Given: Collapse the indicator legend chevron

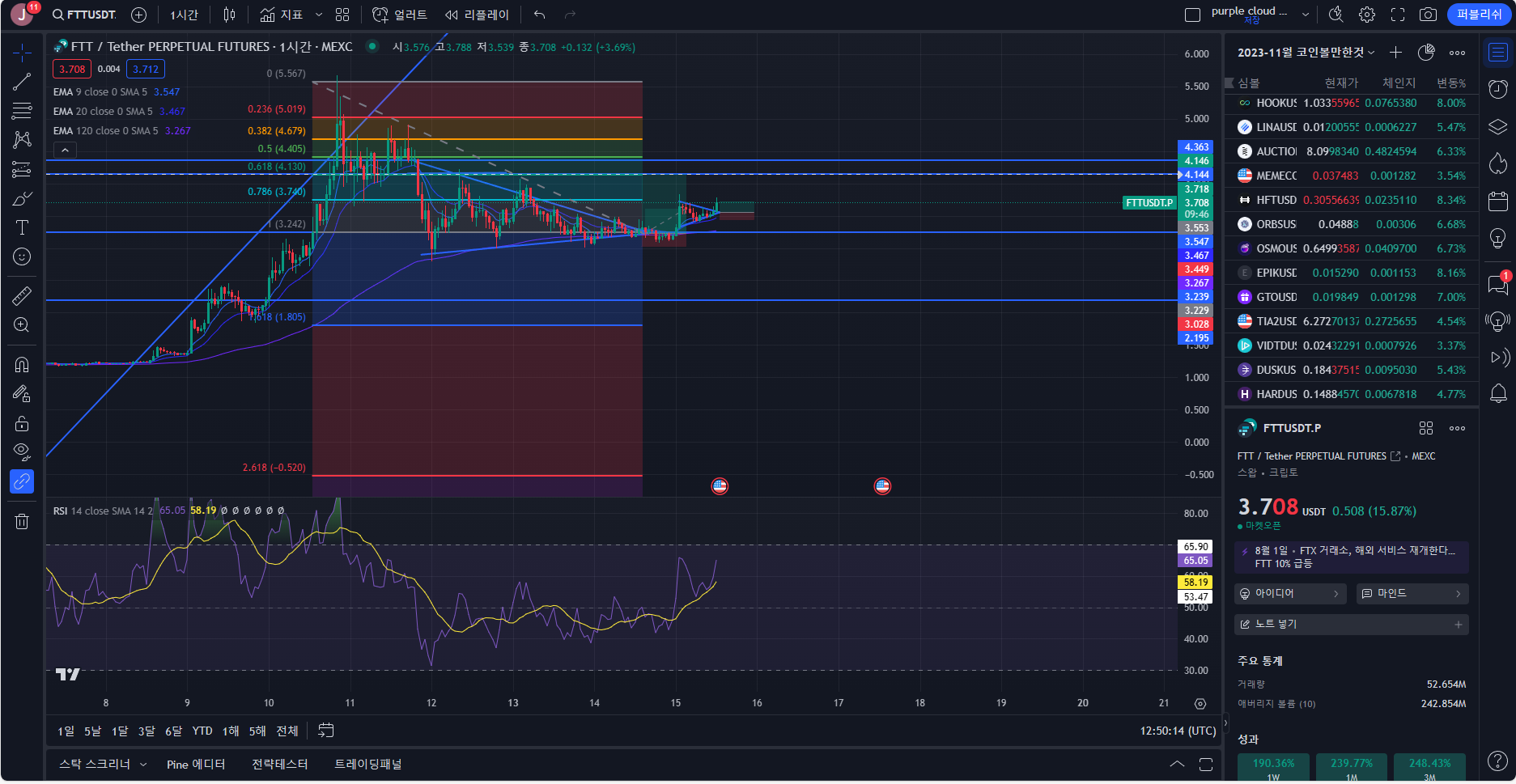Looking at the screenshot, I should (x=65, y=150).
